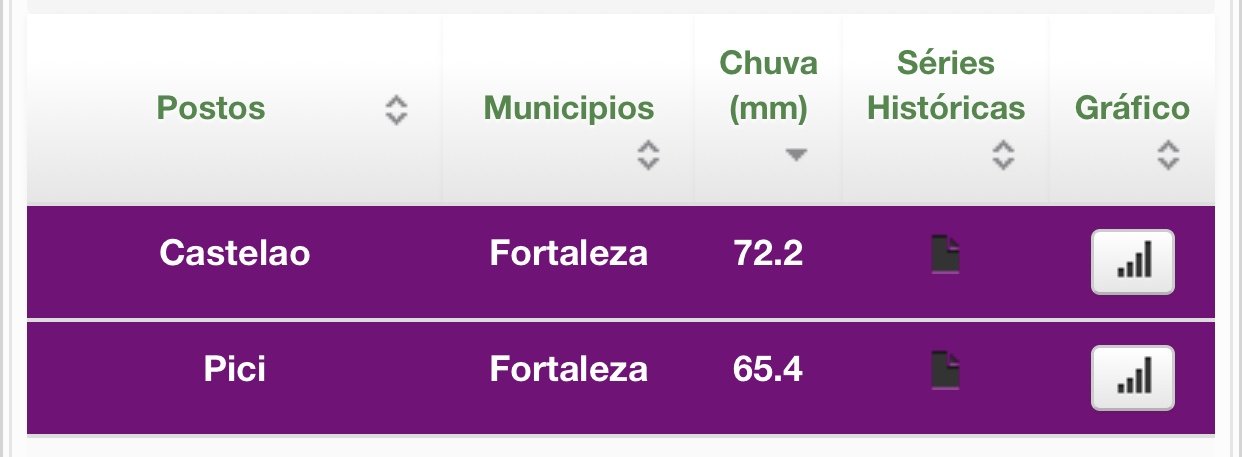This screenshot has width=1242, height=457.
Task: Sort Séries Históricas column with arrows
Action: click(x=1003, y=154)
